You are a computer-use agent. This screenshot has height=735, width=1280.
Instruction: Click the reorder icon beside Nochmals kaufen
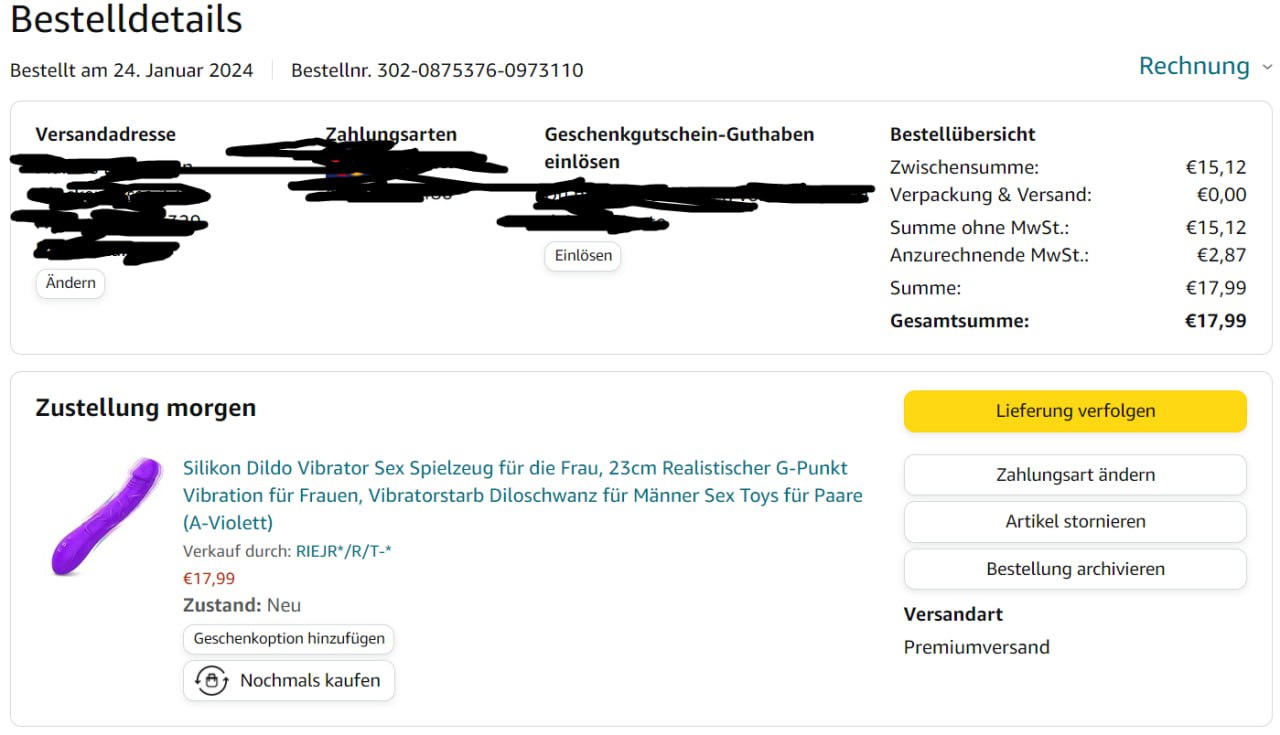coord(211,681)
